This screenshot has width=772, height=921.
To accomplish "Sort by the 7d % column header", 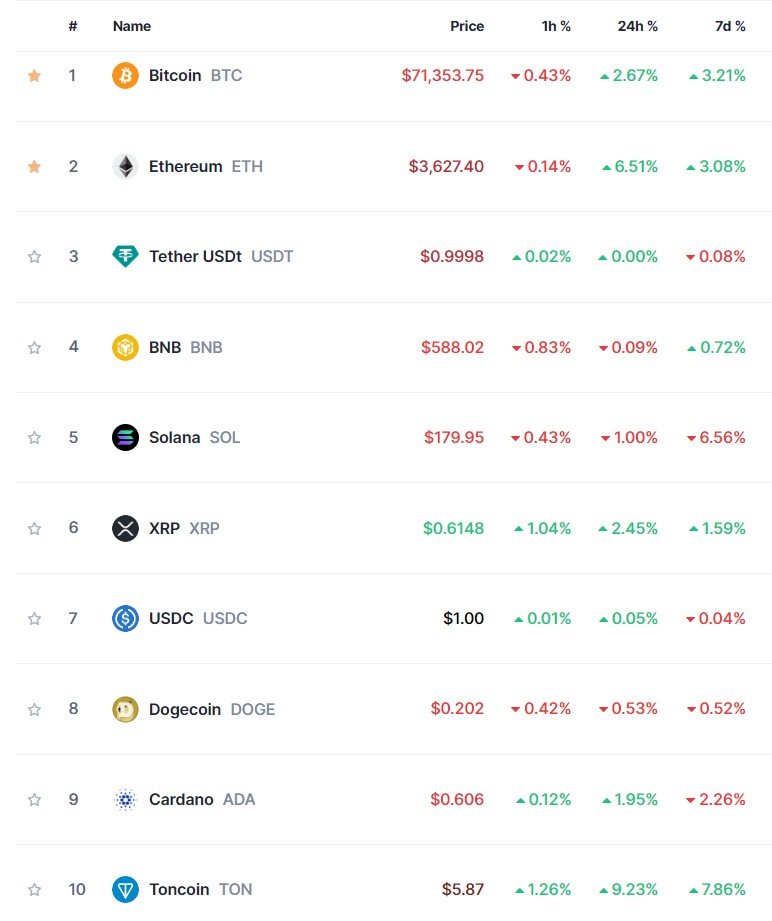I will [x=730, y=26].
